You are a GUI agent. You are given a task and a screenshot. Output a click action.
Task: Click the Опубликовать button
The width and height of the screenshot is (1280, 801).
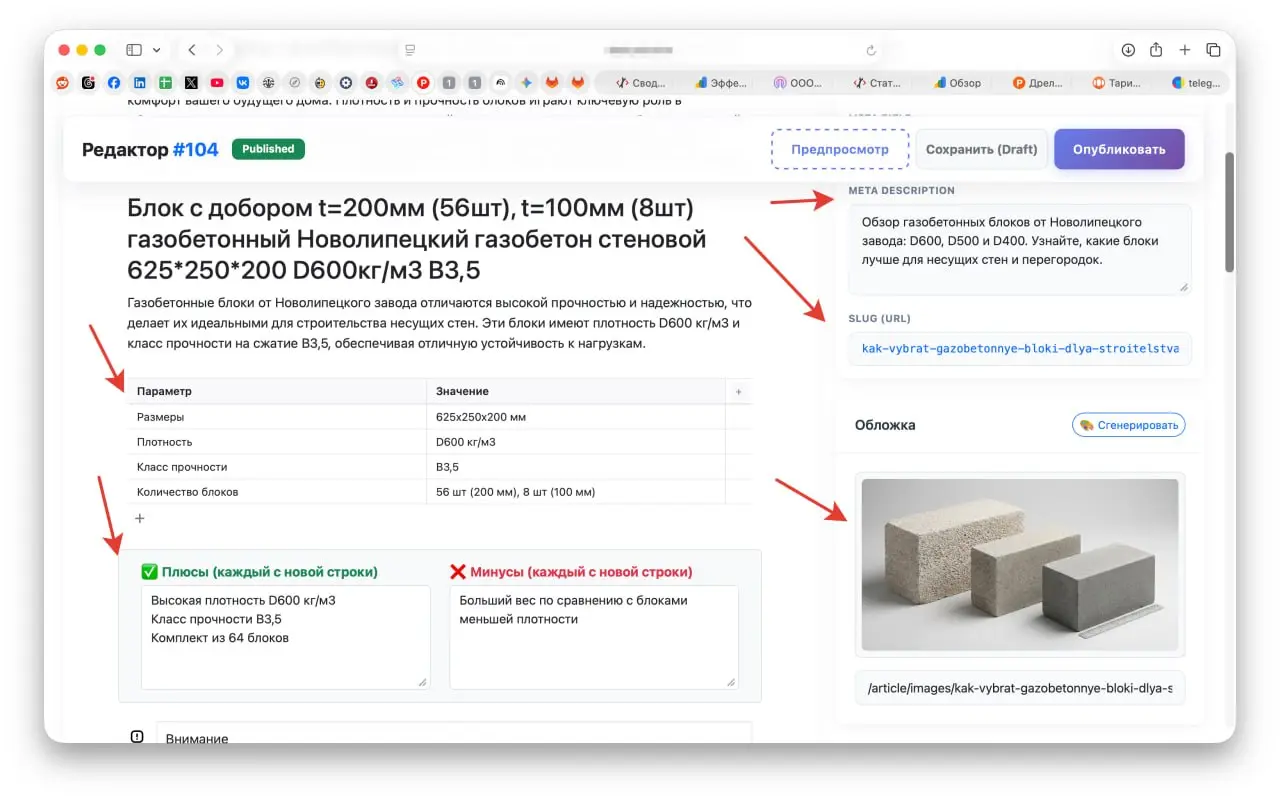coord(1119,149)
